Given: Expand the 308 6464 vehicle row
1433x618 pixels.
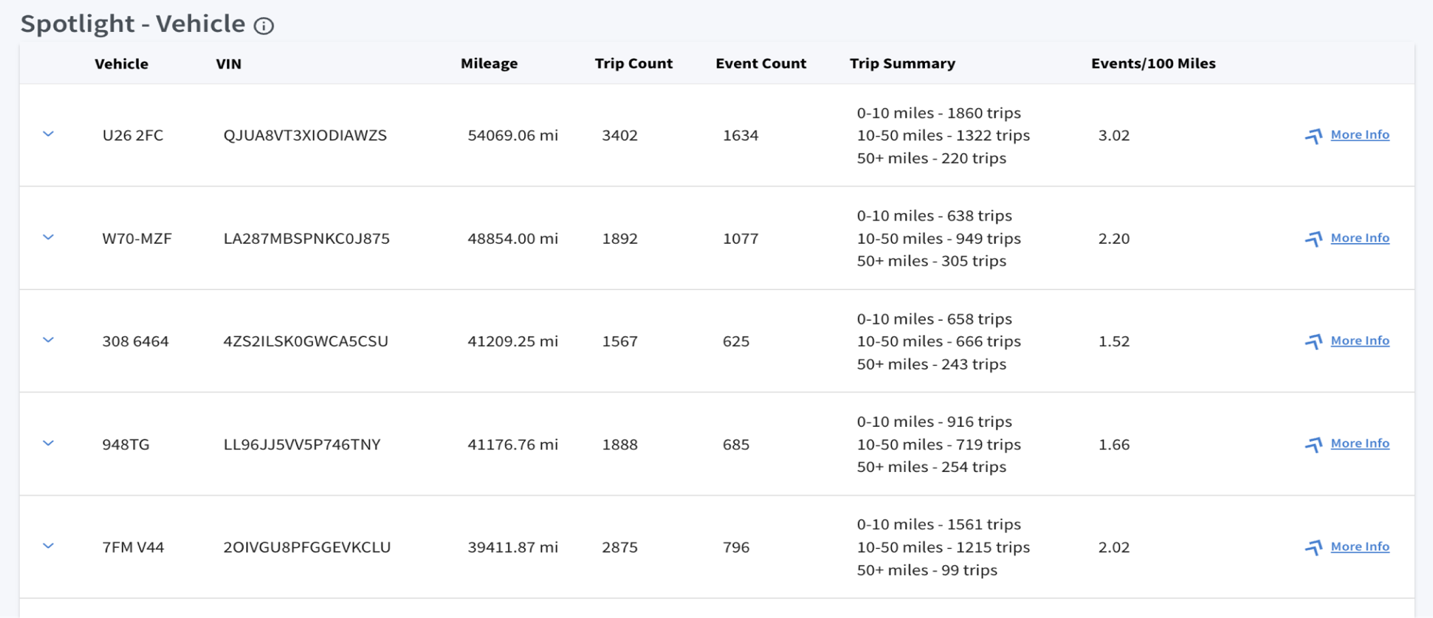Looking at the screenshot, I should 48,340.
